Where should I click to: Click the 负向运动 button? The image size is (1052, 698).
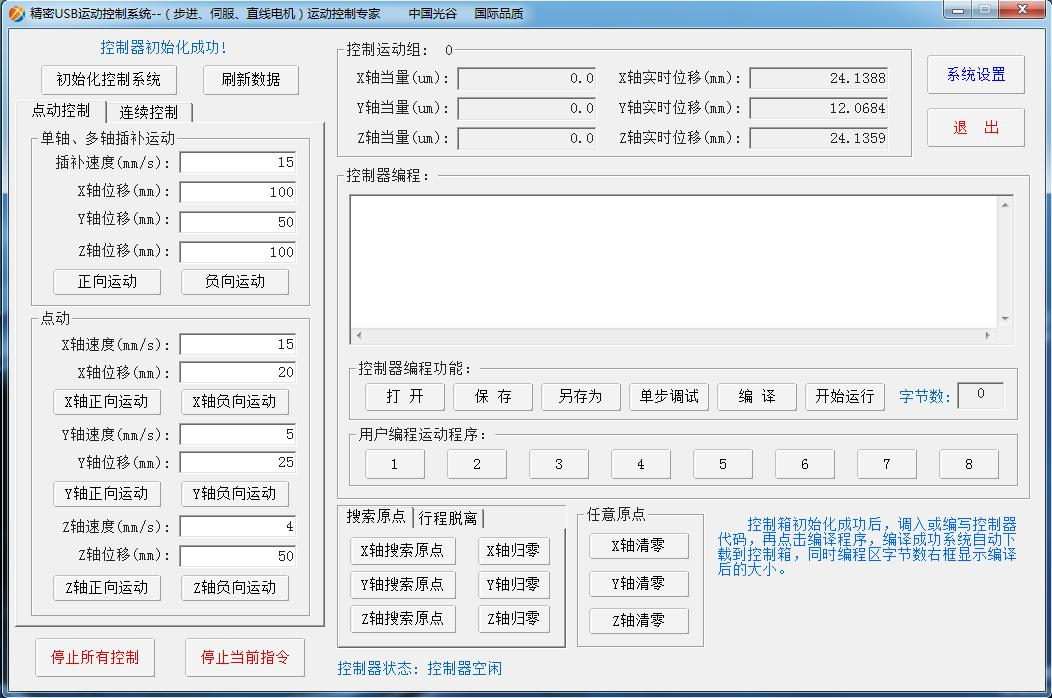pyautogui.click(x=235, y=282)
